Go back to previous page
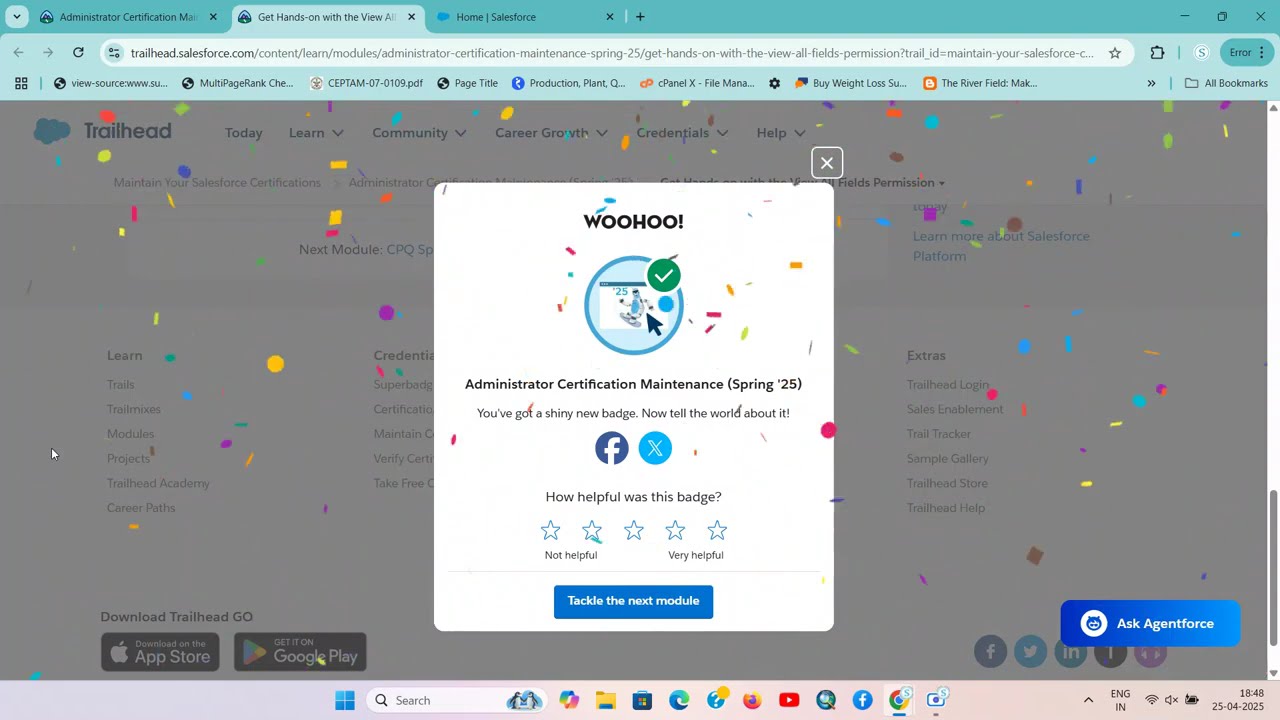The image size is (1280, 720). (x=19, y=53)
